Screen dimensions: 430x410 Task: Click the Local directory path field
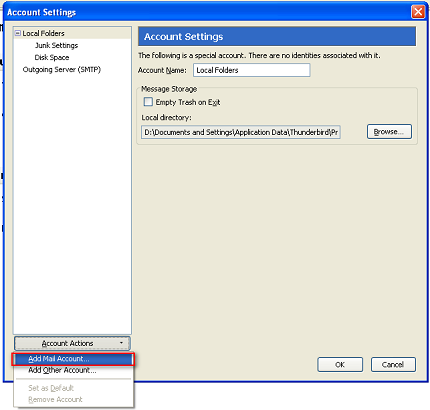pyautogui.click(x=241, y=132)
